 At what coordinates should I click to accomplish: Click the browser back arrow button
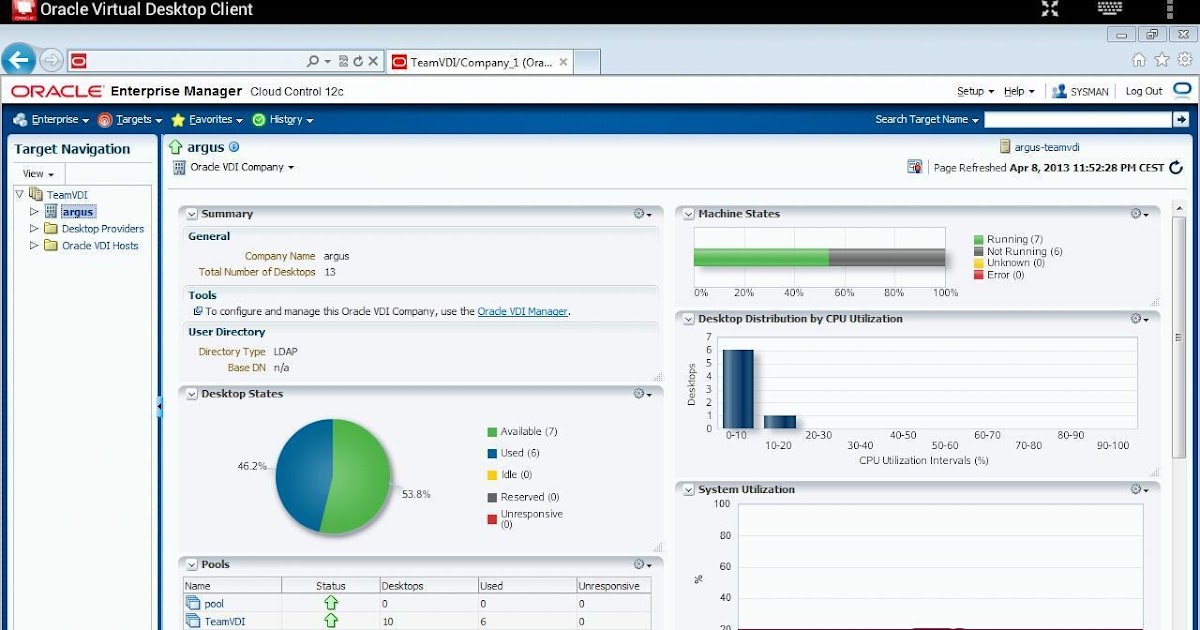point(19,60)
